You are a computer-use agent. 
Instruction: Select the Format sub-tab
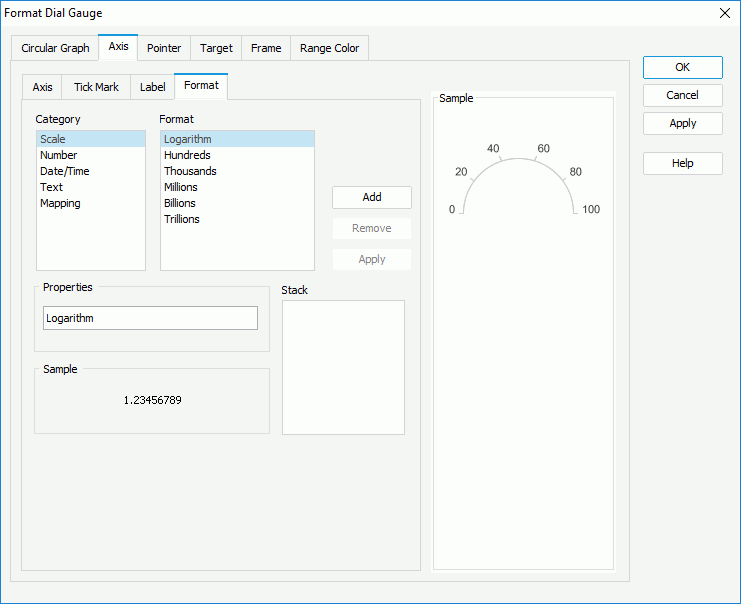(201, 86)
